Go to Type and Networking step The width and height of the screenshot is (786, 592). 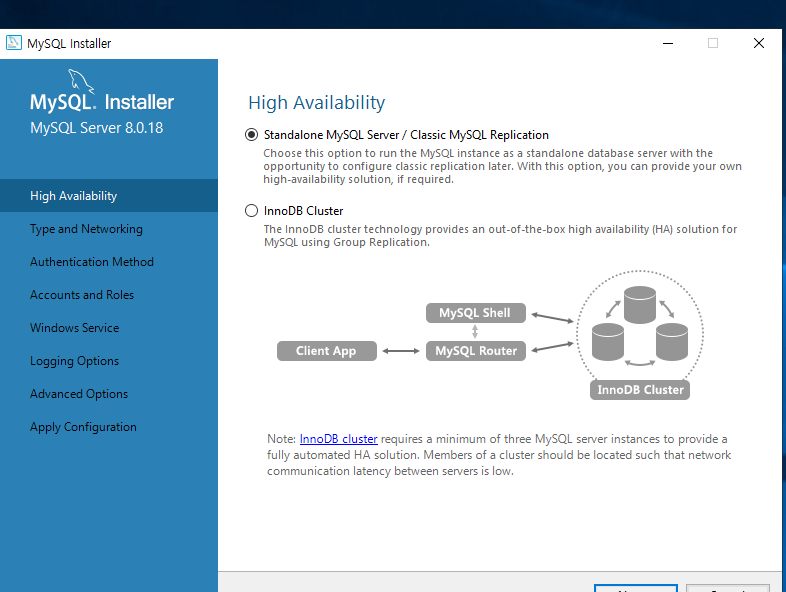(109, 229)
